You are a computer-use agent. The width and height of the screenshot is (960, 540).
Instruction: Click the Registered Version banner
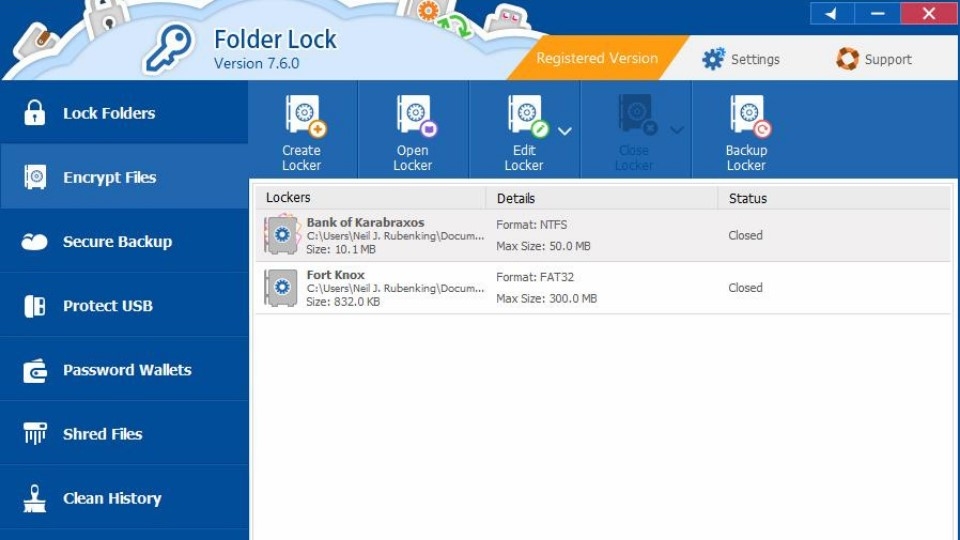(597, 58)
